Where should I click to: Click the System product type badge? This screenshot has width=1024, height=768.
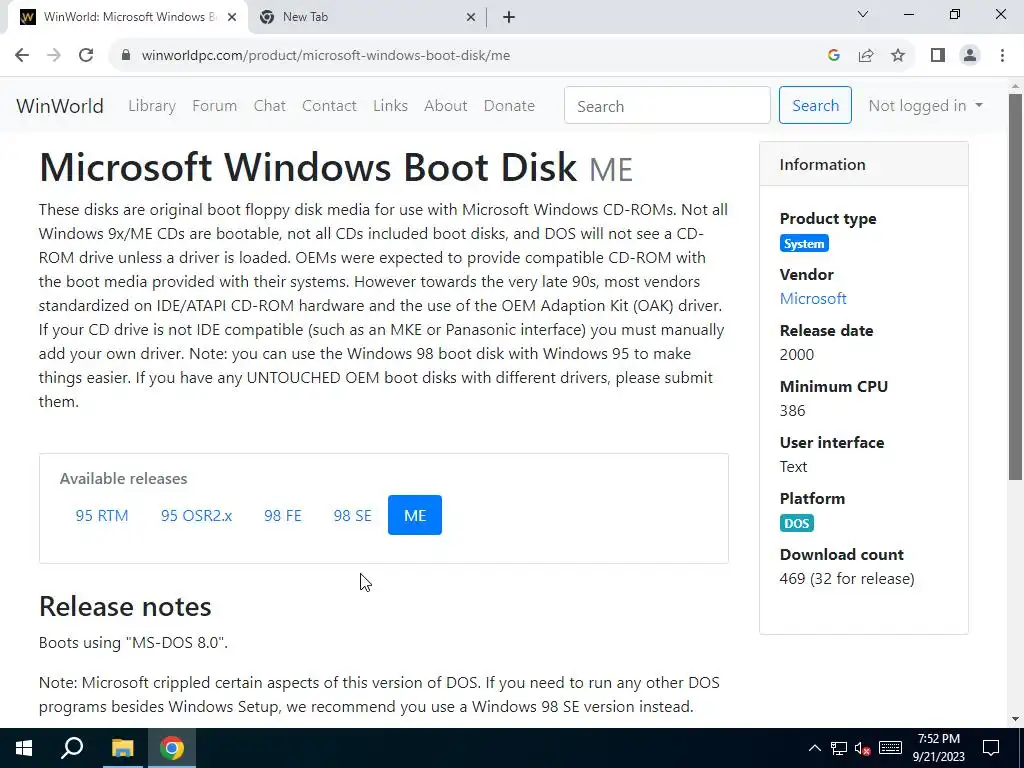[x=804, y=244]
